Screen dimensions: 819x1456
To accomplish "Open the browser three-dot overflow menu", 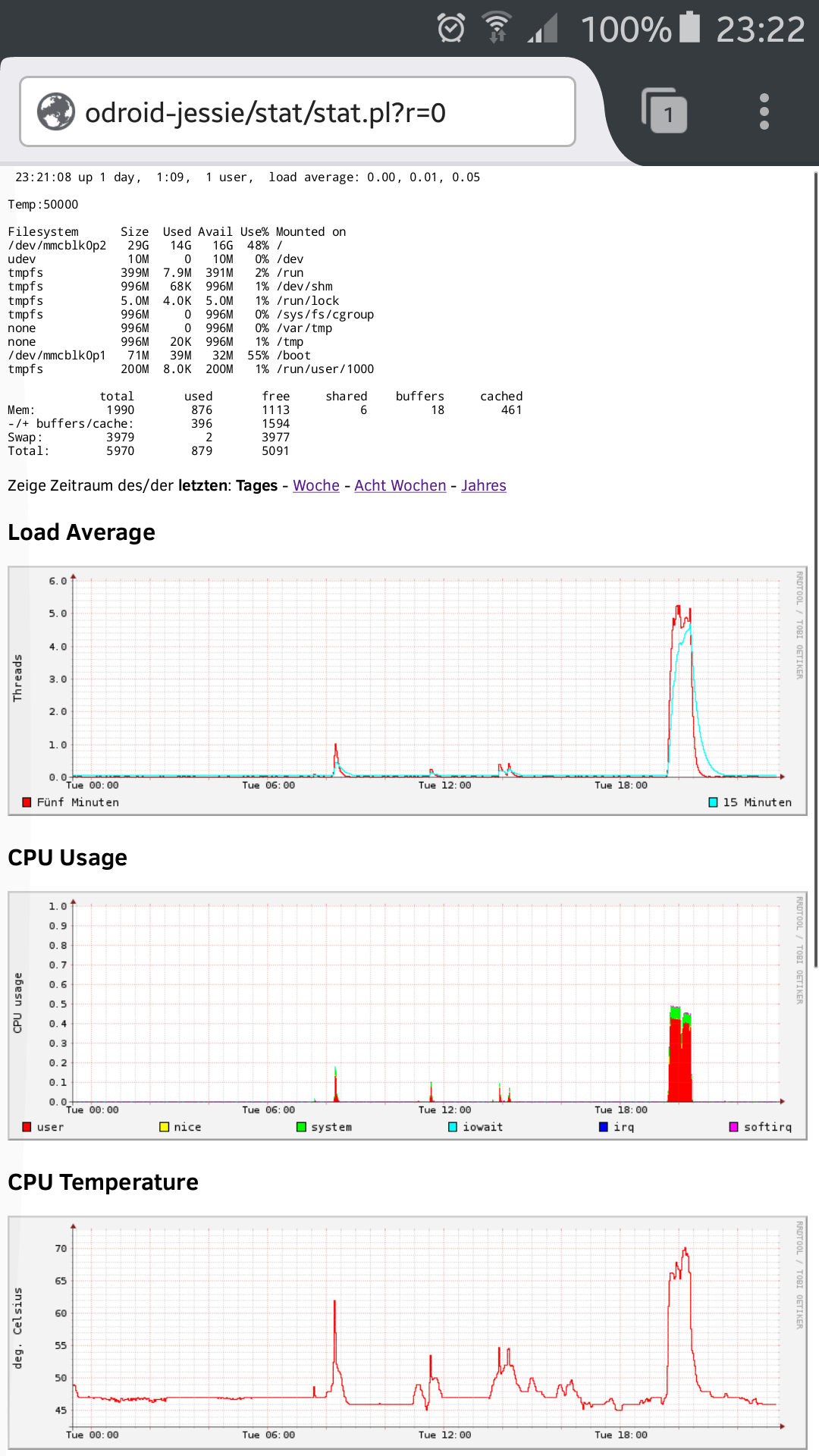I will tap(764, 111).
